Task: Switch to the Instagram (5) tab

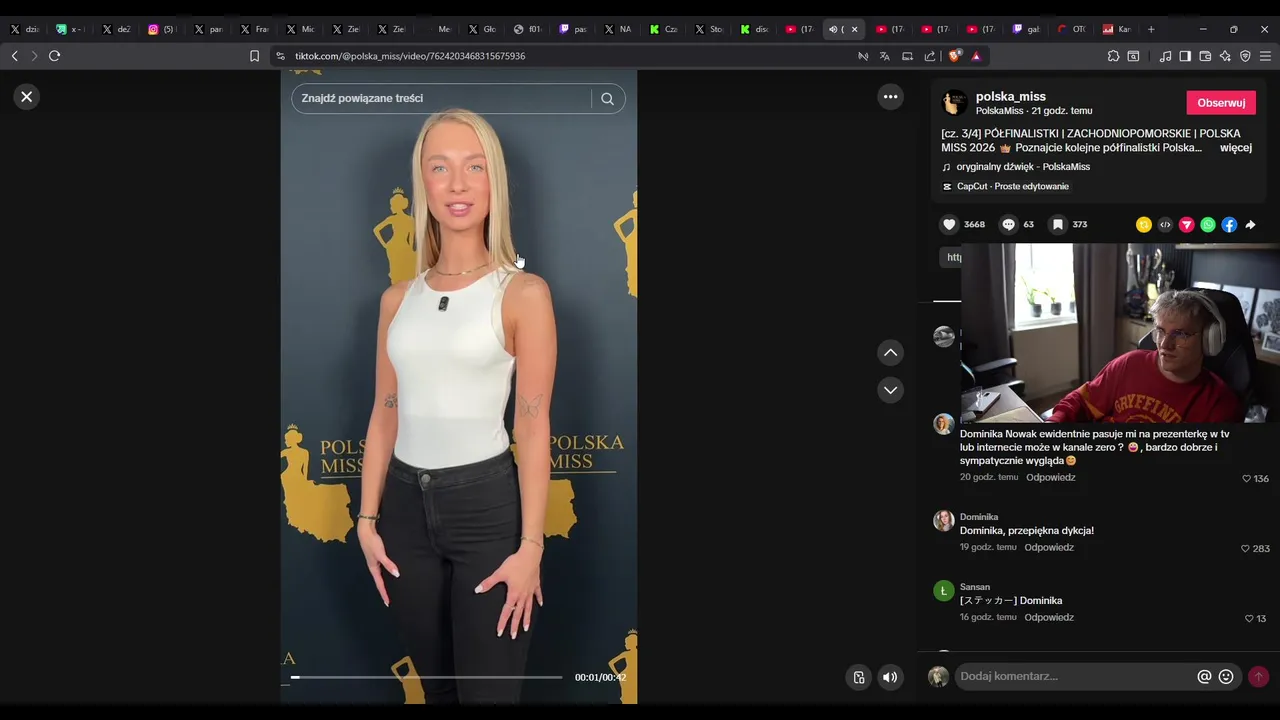Action: [x=161, y=29]
